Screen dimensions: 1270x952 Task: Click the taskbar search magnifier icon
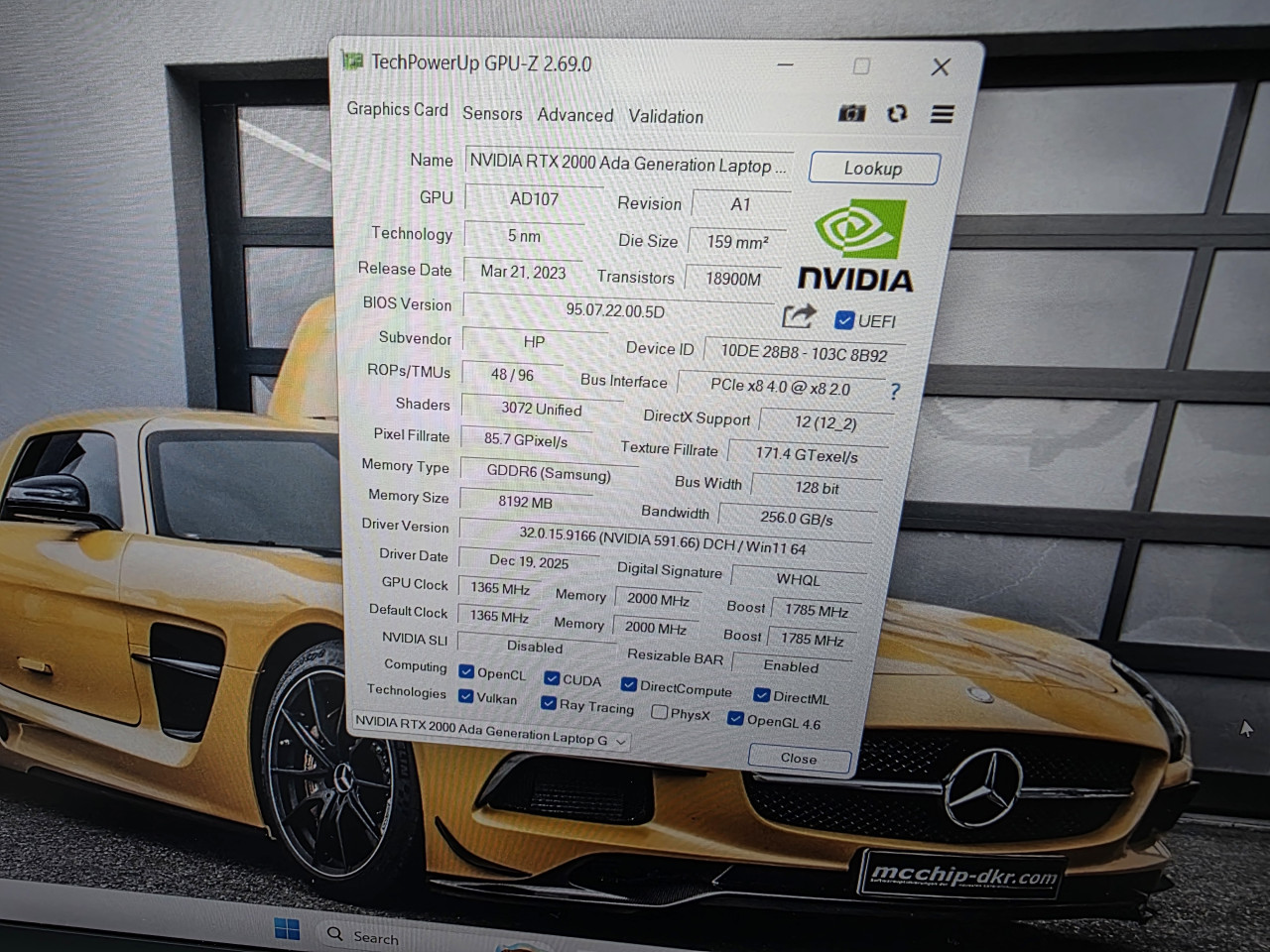335,934
